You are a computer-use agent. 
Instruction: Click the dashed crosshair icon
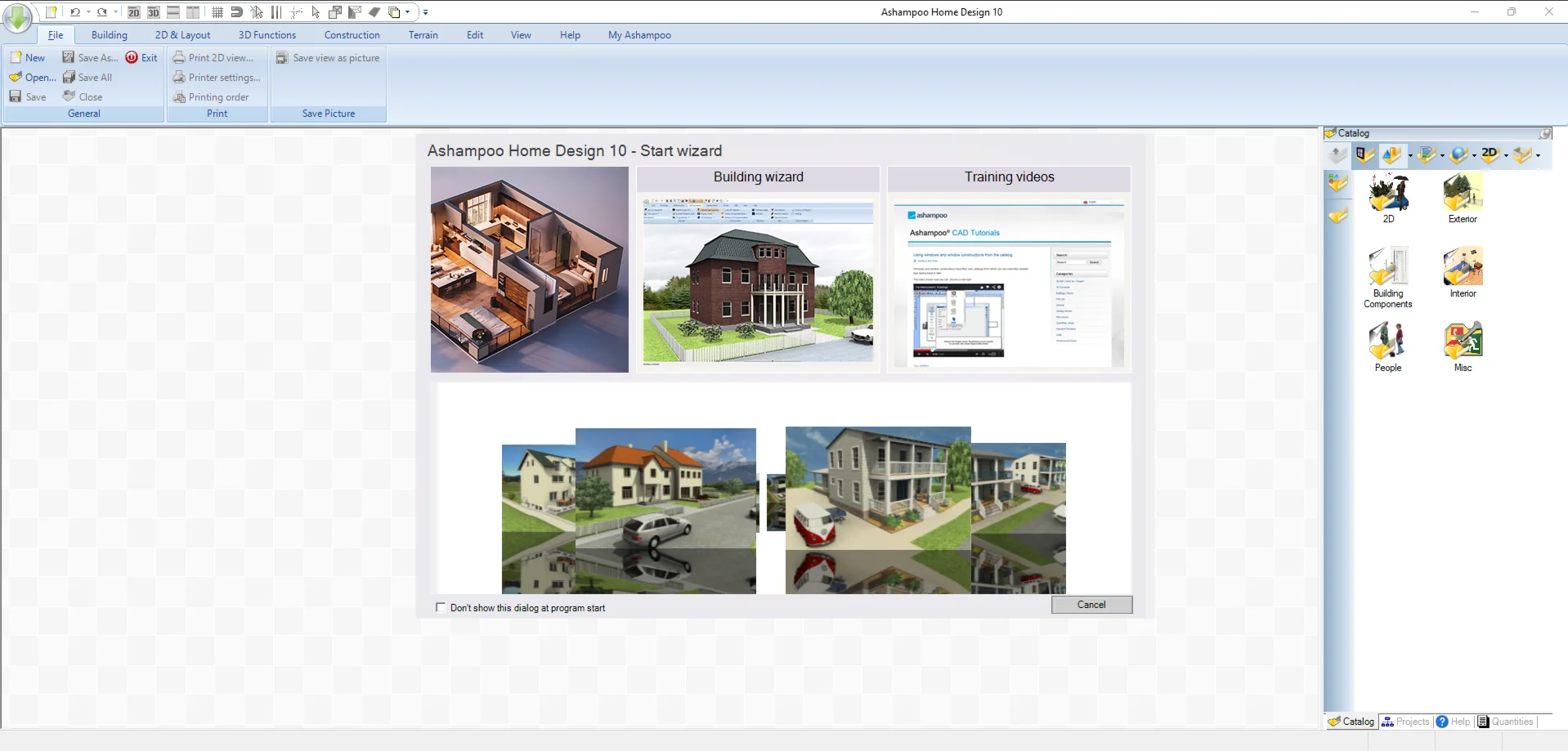click(x=296, y=12)
